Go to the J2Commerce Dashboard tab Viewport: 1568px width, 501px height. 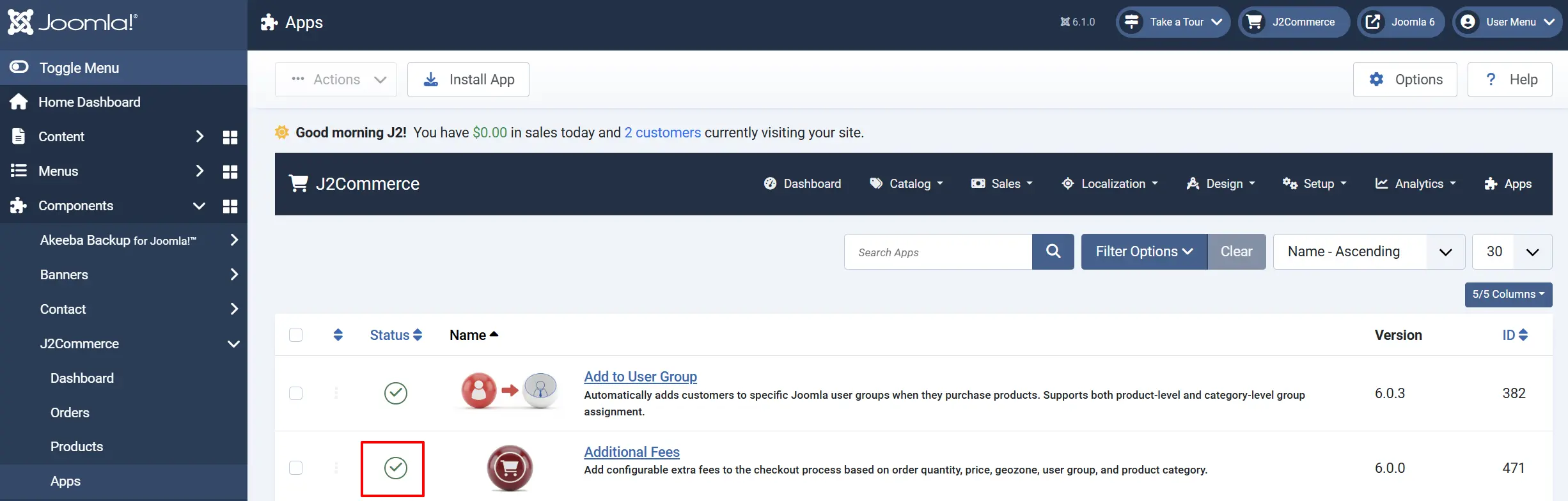pos(803,184)
